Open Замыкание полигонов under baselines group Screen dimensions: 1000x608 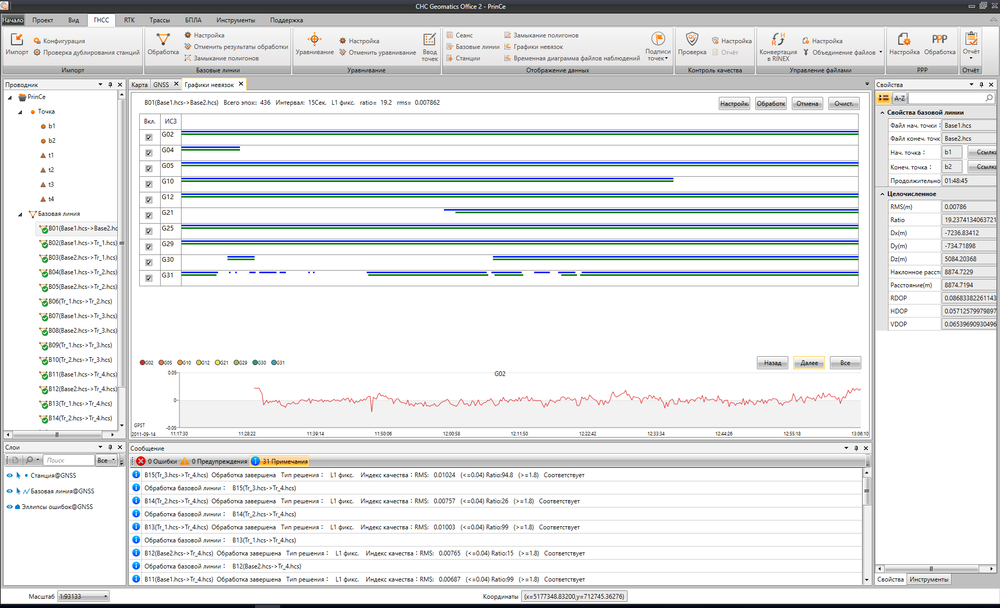(x=221, y=58)
